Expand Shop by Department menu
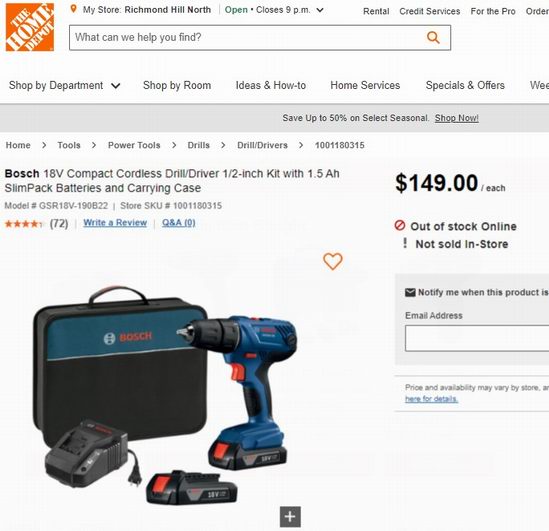Screen dimensions: 549x531 tap(65, 85)
